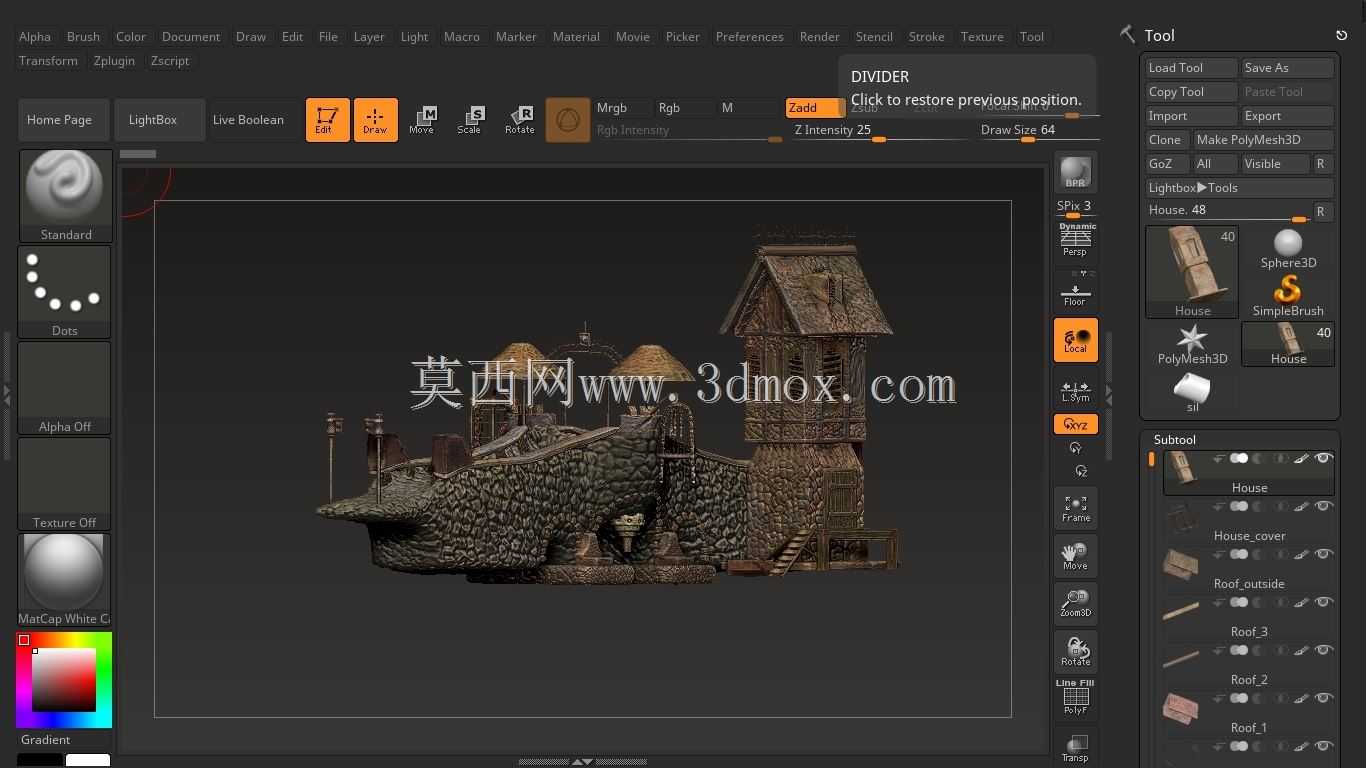Click the hand Move navigation button

(1076, 556)
